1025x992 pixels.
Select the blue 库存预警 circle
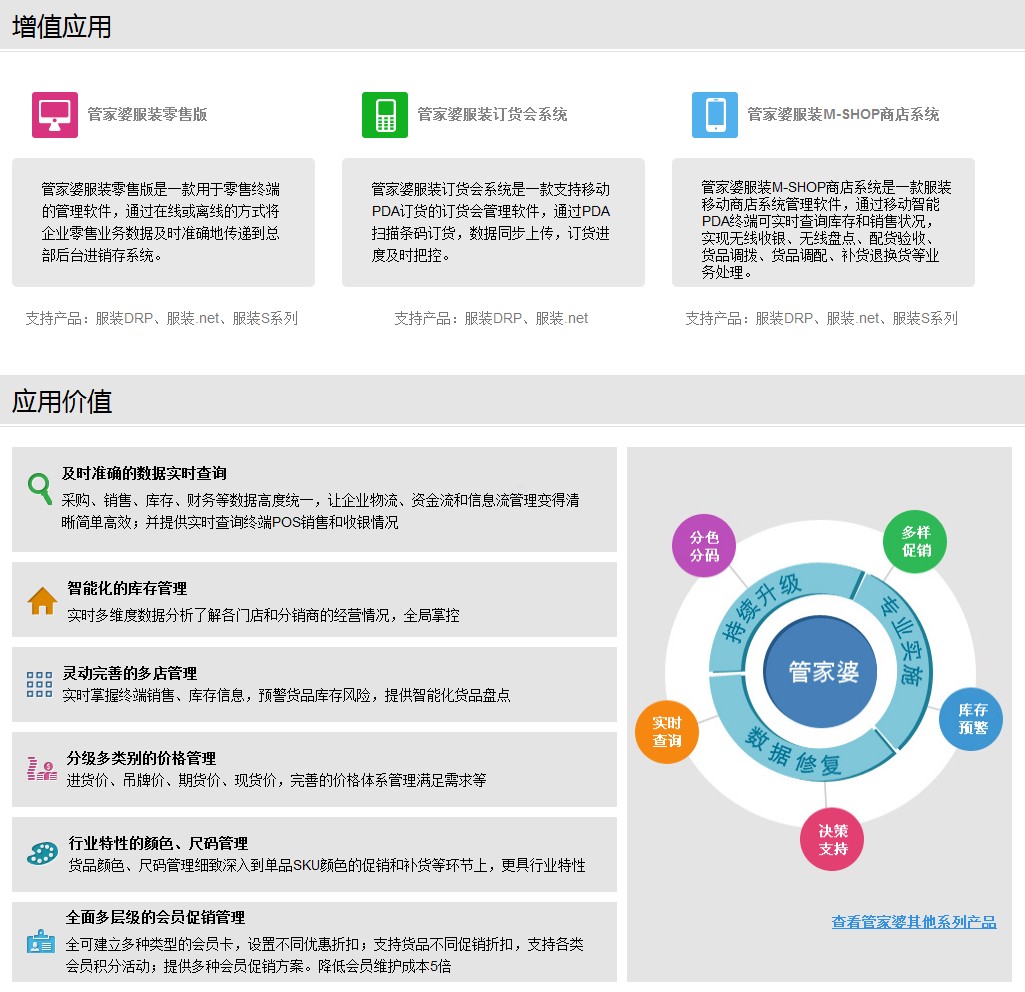972,718
